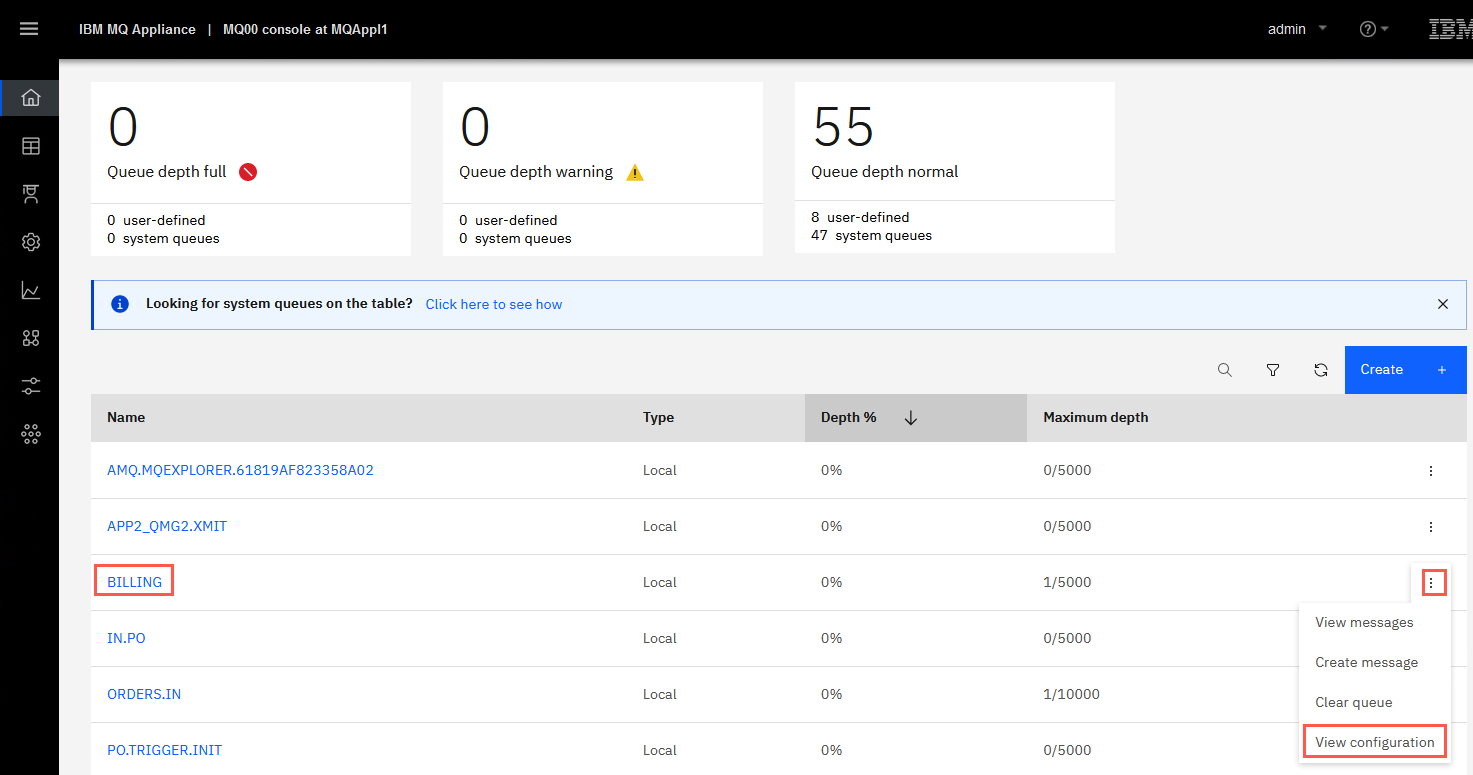Select View configuration menu item
Image resolution: width=1473 pixels, height=775 pixels.
1374,742
